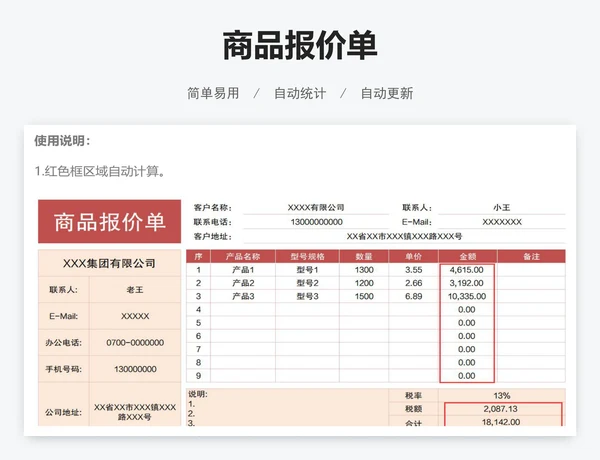Screen dimensions: 600x460
Task: Select the 联系电话 value 13000000000
Action: click(x=316, y=222)
